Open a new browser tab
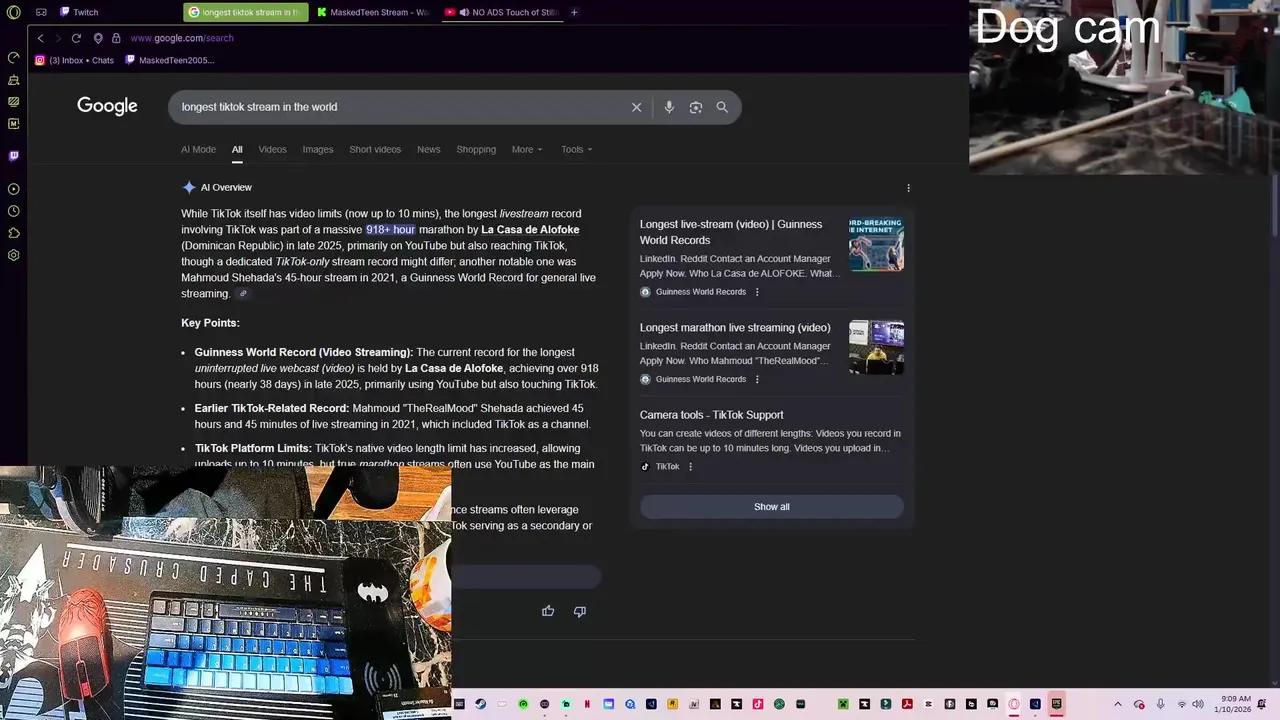The width and height of the screenshot is (1280, 720). (x=574, y=12)
